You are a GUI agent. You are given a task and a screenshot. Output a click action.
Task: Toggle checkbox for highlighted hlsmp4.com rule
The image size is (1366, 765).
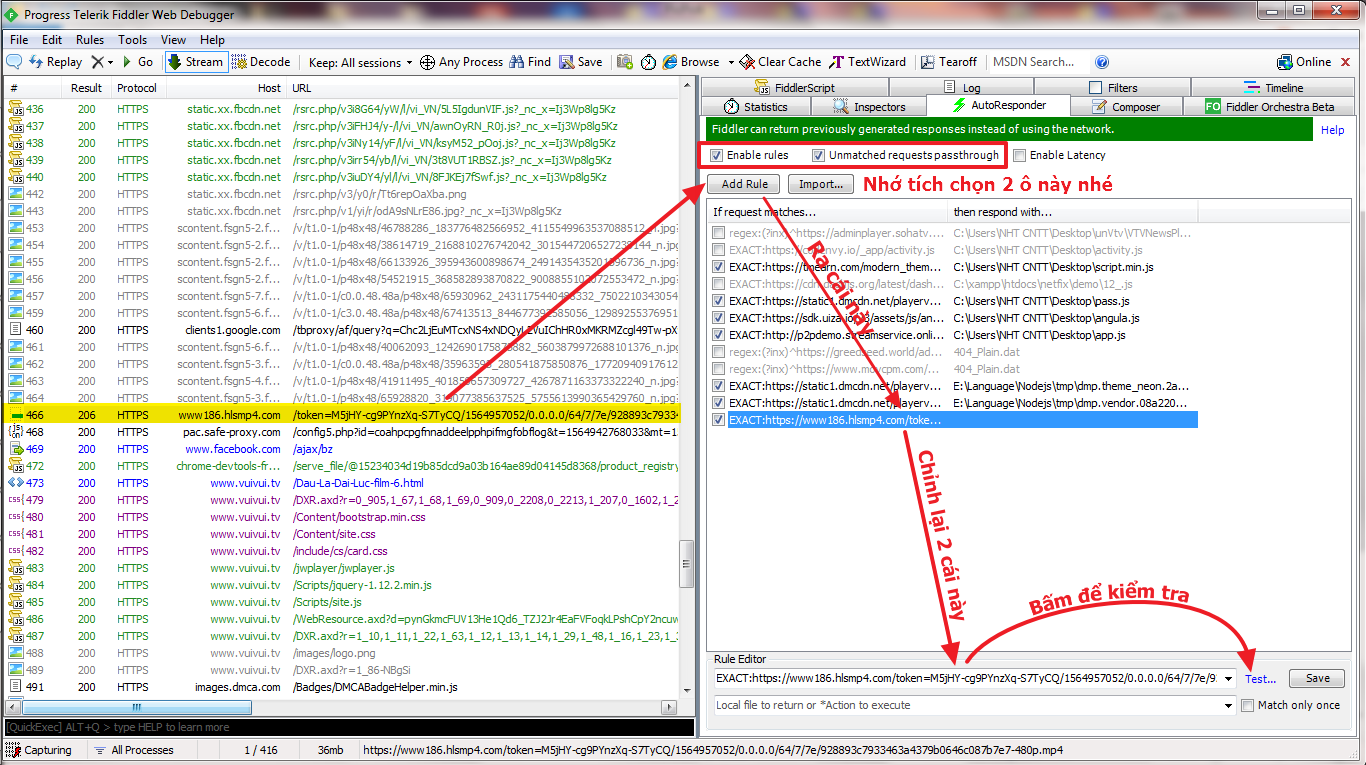click(719, 420)
